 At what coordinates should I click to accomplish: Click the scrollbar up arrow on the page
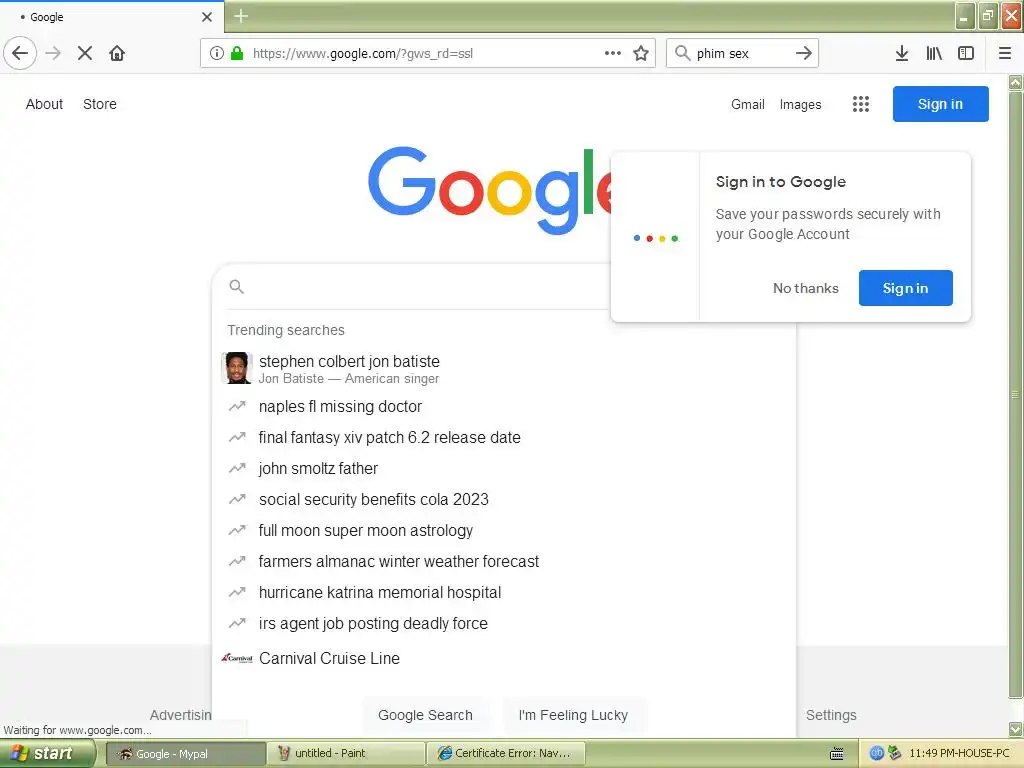(x=1016, y=82)
